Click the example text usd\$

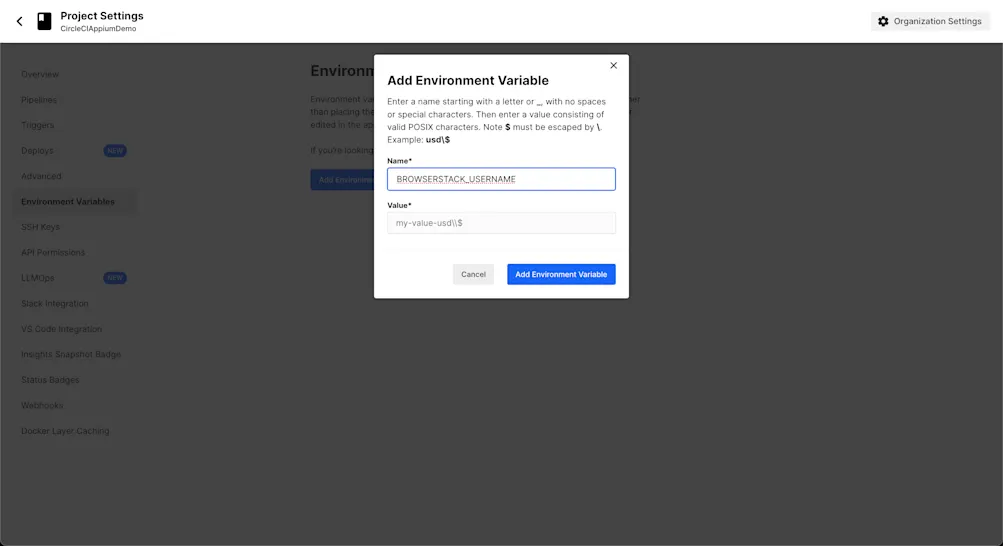click(438, 139)
